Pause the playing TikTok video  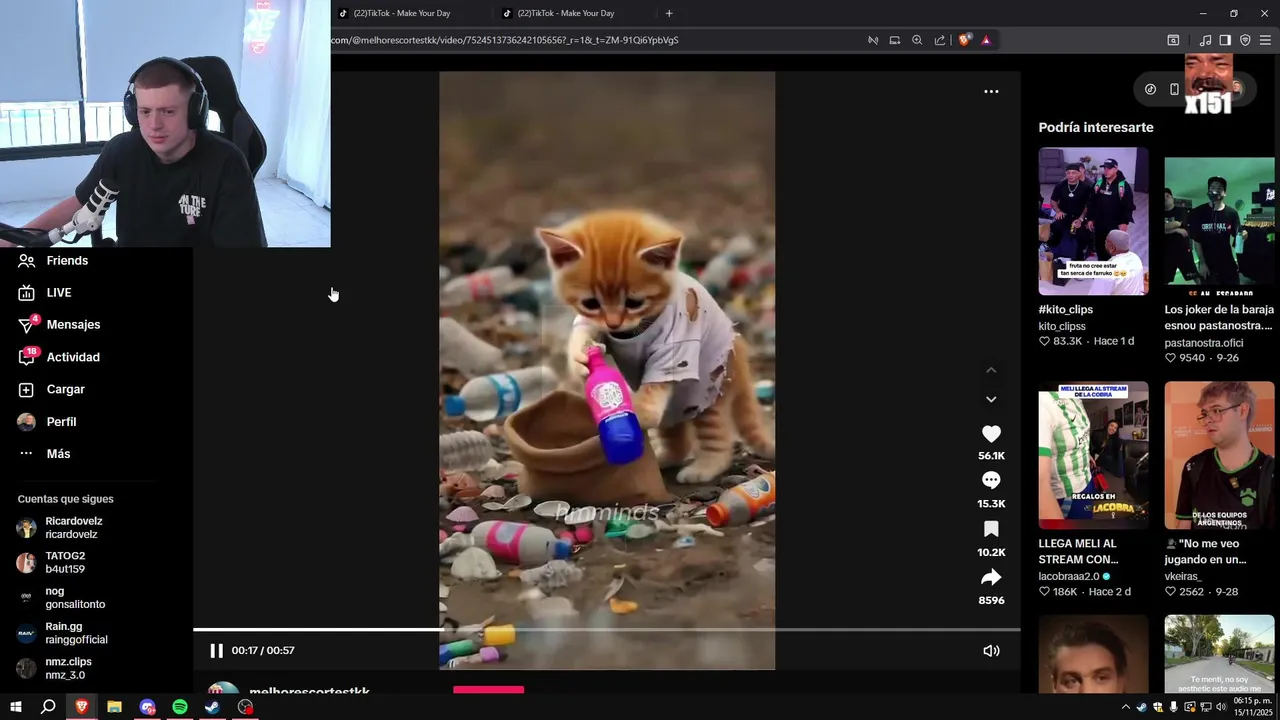[216, 650]
